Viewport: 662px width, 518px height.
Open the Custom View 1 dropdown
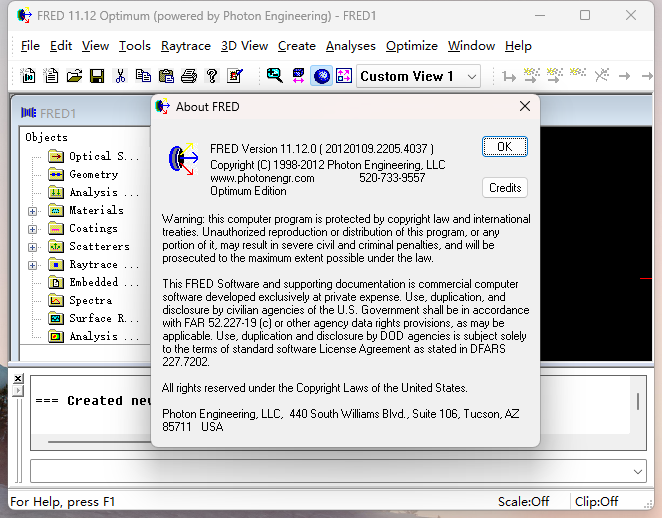[x=472, y=76]
